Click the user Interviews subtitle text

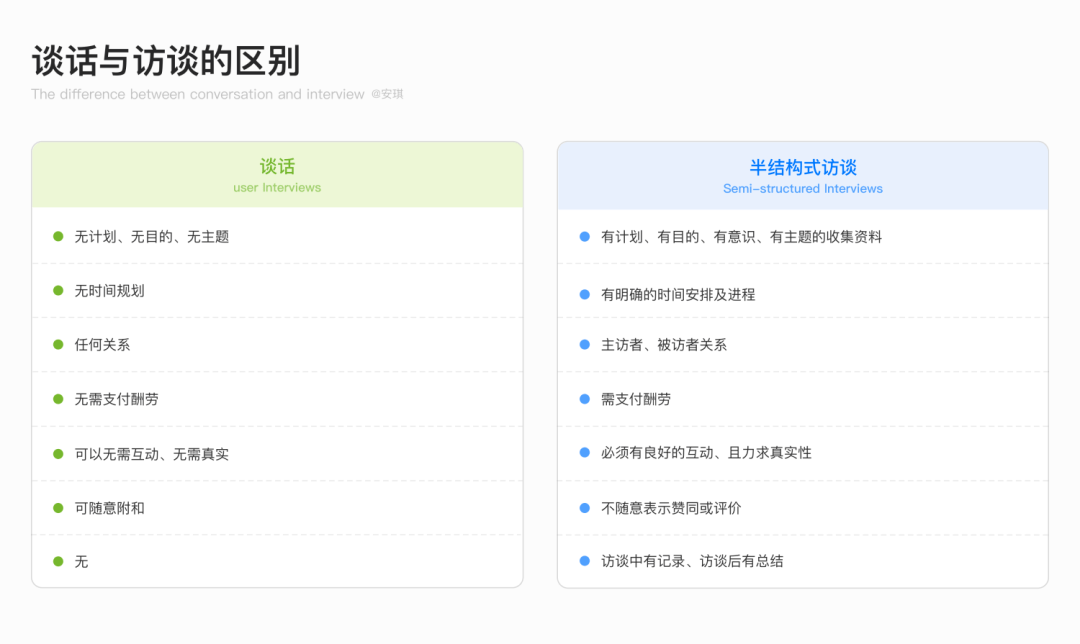(x=277, y=187)
